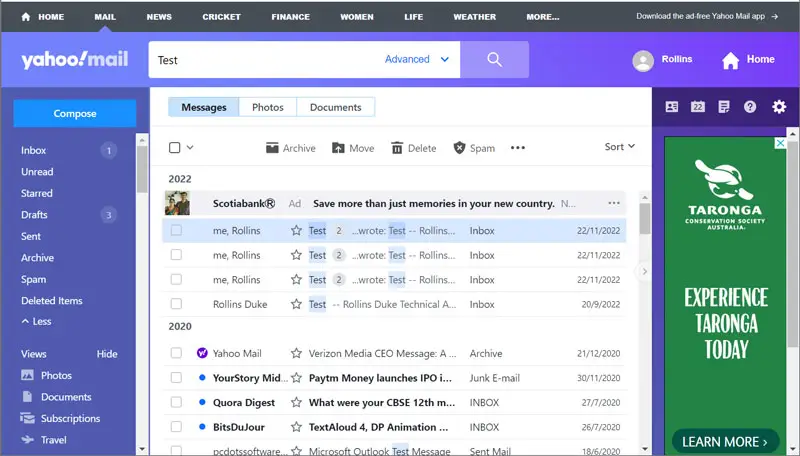Open the Help question mark icon
Viewport: 800px width, 456px height.
750,107
